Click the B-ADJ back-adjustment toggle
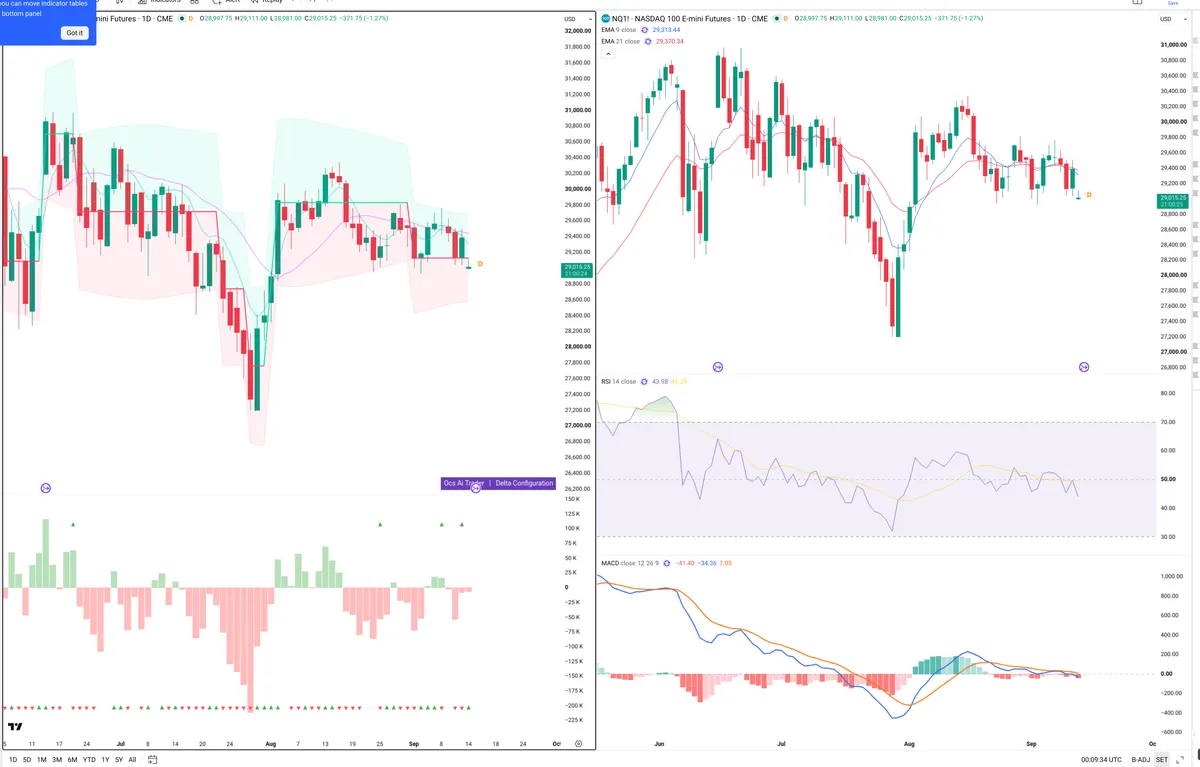Image resolution: width=1200 pixels, height=767 pixels. 1141,759
